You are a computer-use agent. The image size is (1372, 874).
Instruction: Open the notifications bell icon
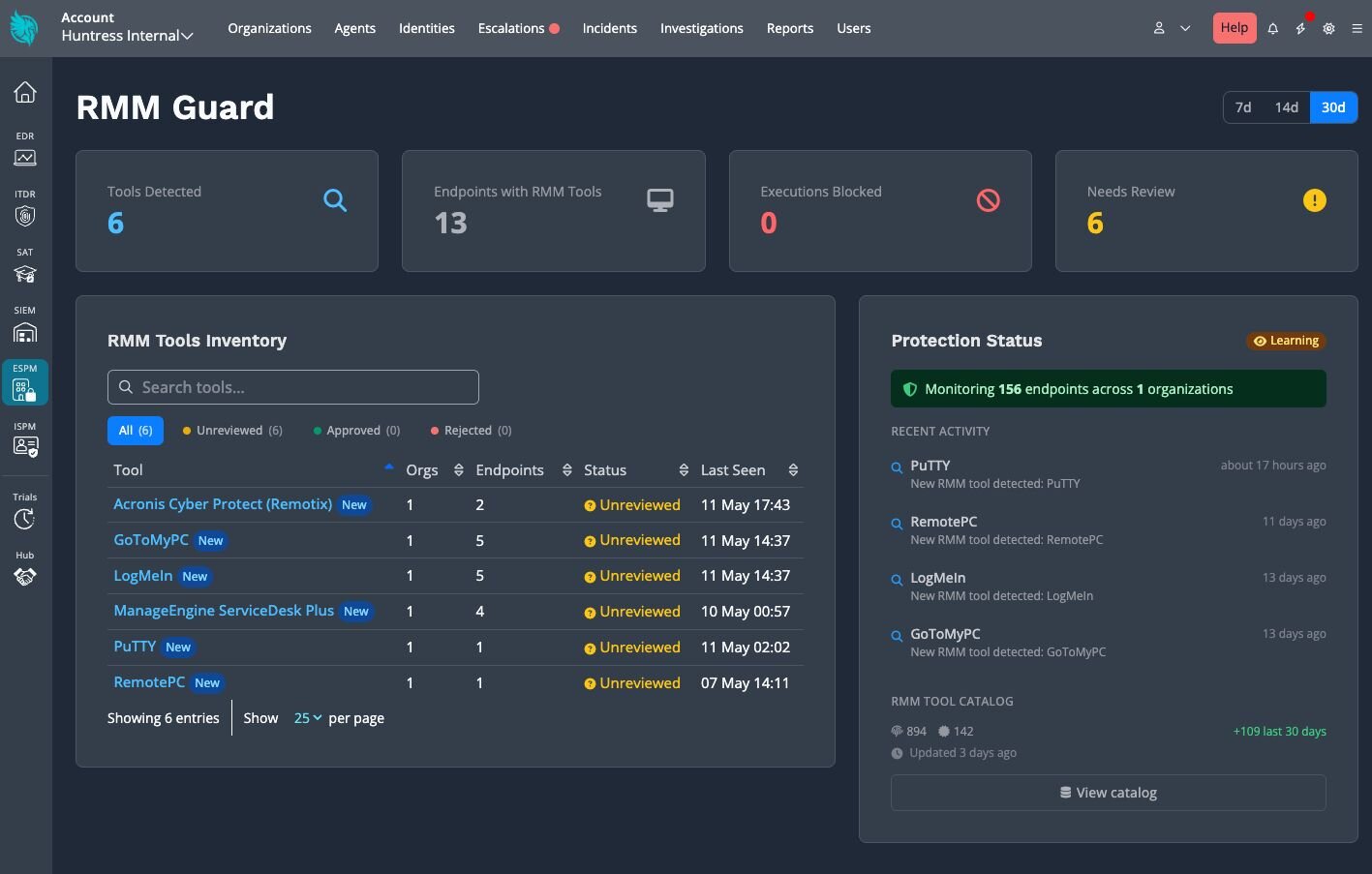pyautogui.click(x=1273, y=29)
